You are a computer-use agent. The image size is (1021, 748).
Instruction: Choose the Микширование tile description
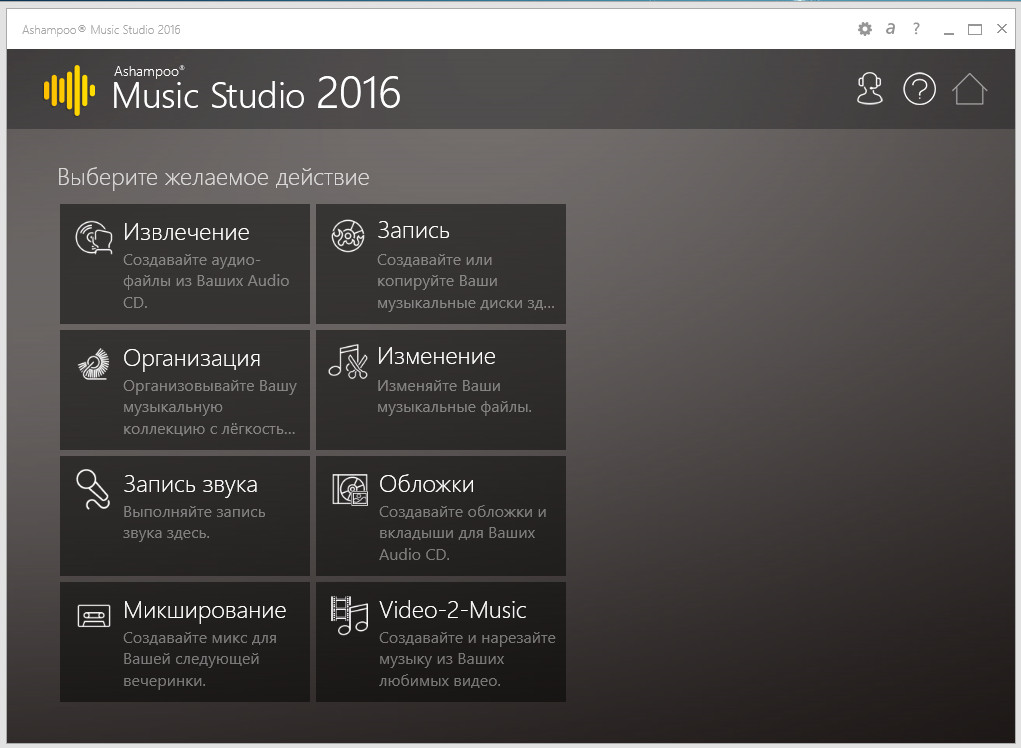click(199, 659)
